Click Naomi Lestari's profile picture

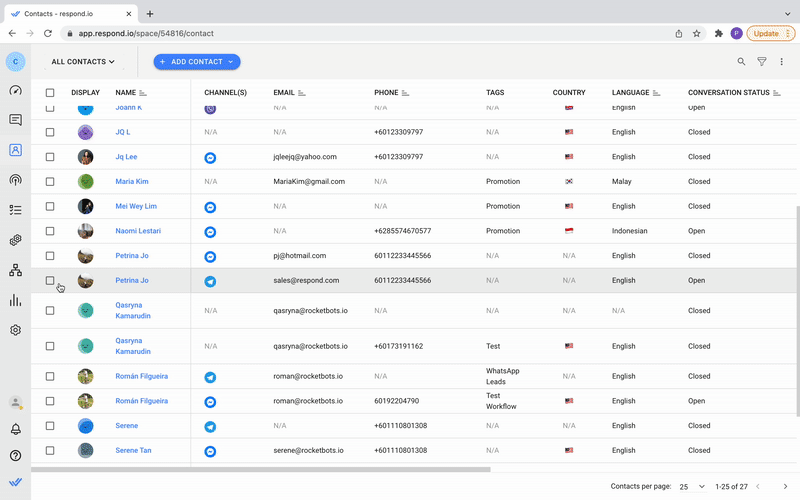[x=85, y=231]
